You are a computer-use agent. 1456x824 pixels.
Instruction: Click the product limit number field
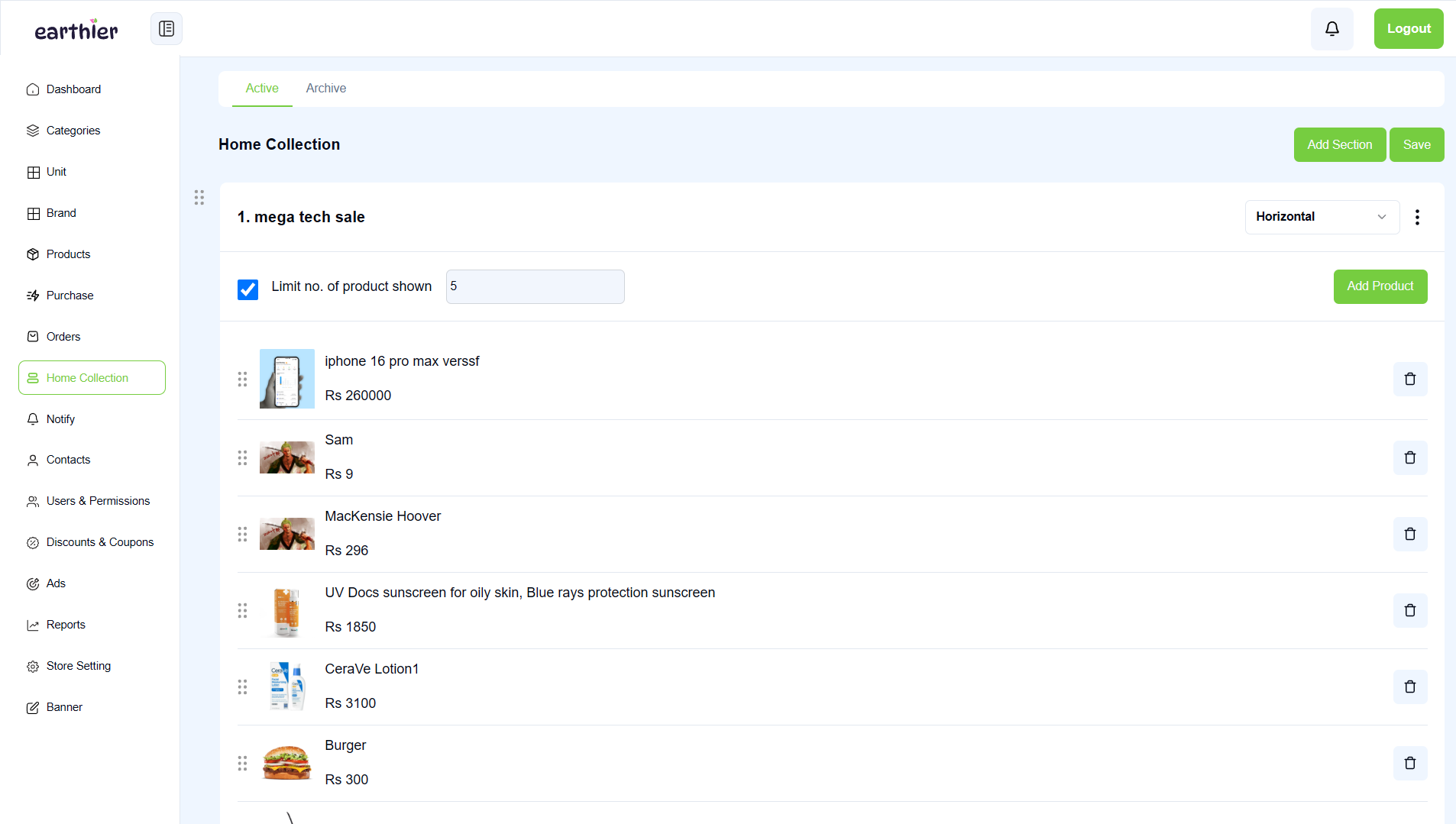[535, 286]
